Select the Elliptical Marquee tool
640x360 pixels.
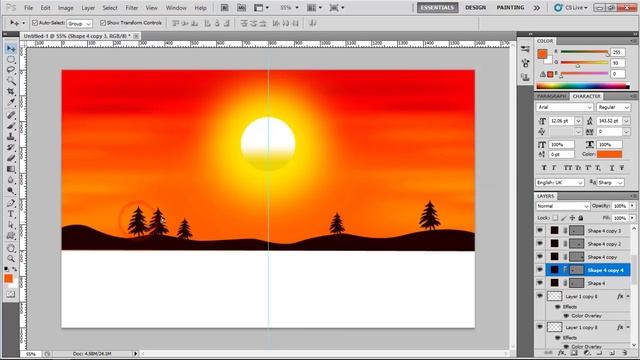11,60
